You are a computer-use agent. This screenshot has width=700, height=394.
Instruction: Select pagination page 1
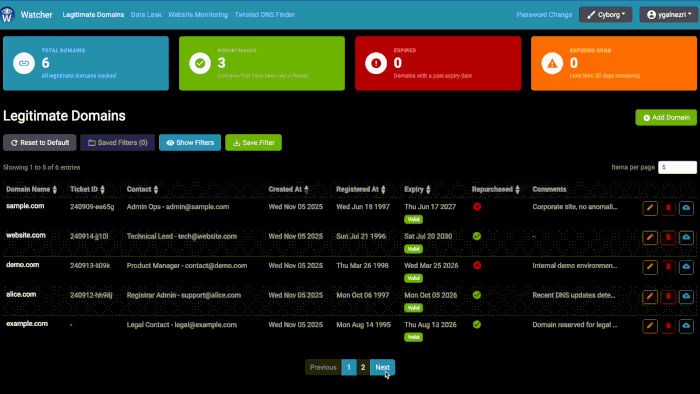[349, 367]
